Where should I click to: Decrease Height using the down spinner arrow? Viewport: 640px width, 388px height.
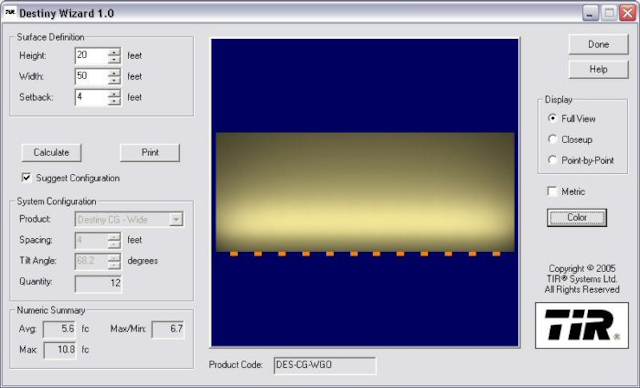coord(115,60)
